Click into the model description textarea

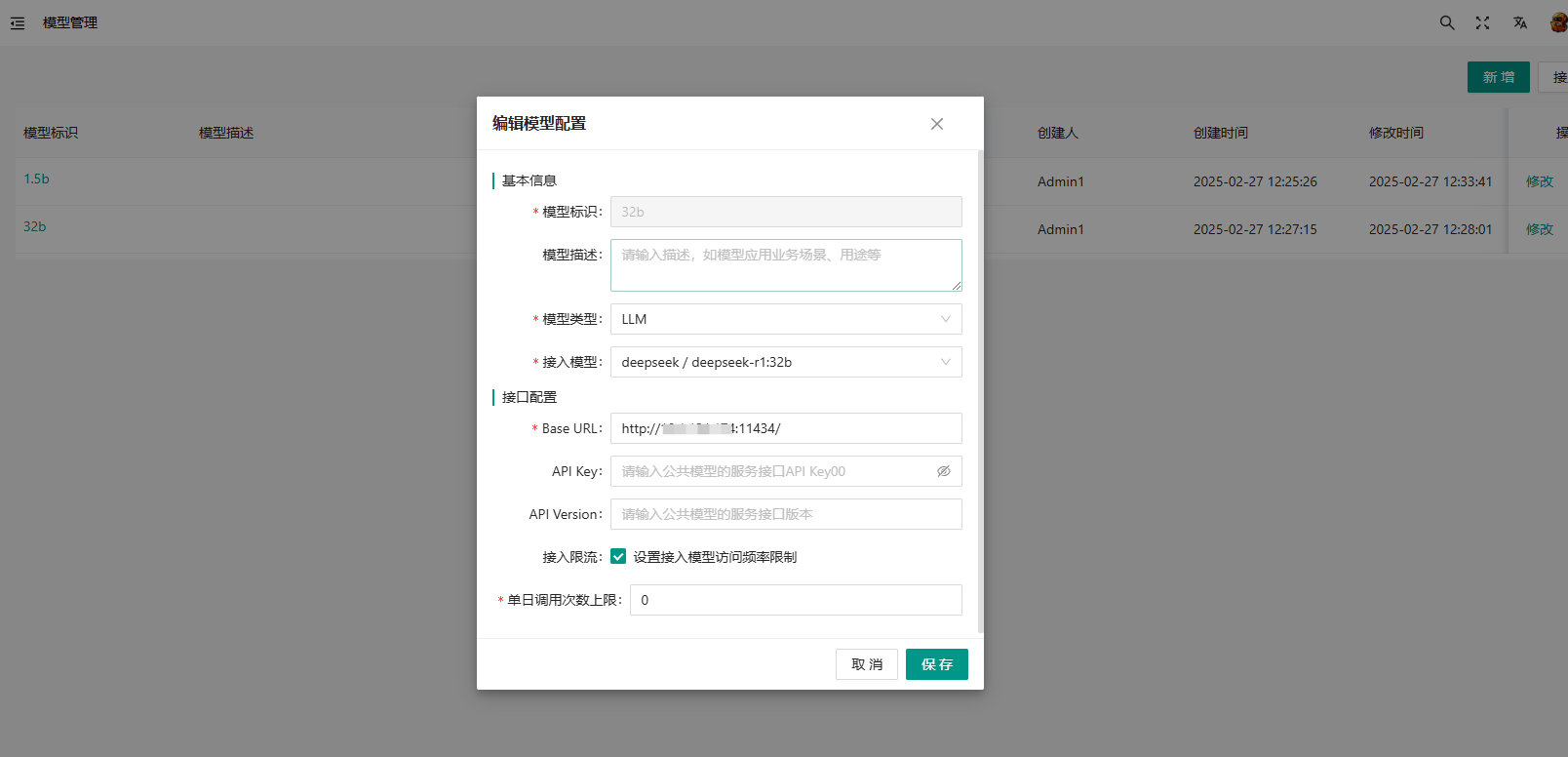pyautogui.click(x=785, y=265)
